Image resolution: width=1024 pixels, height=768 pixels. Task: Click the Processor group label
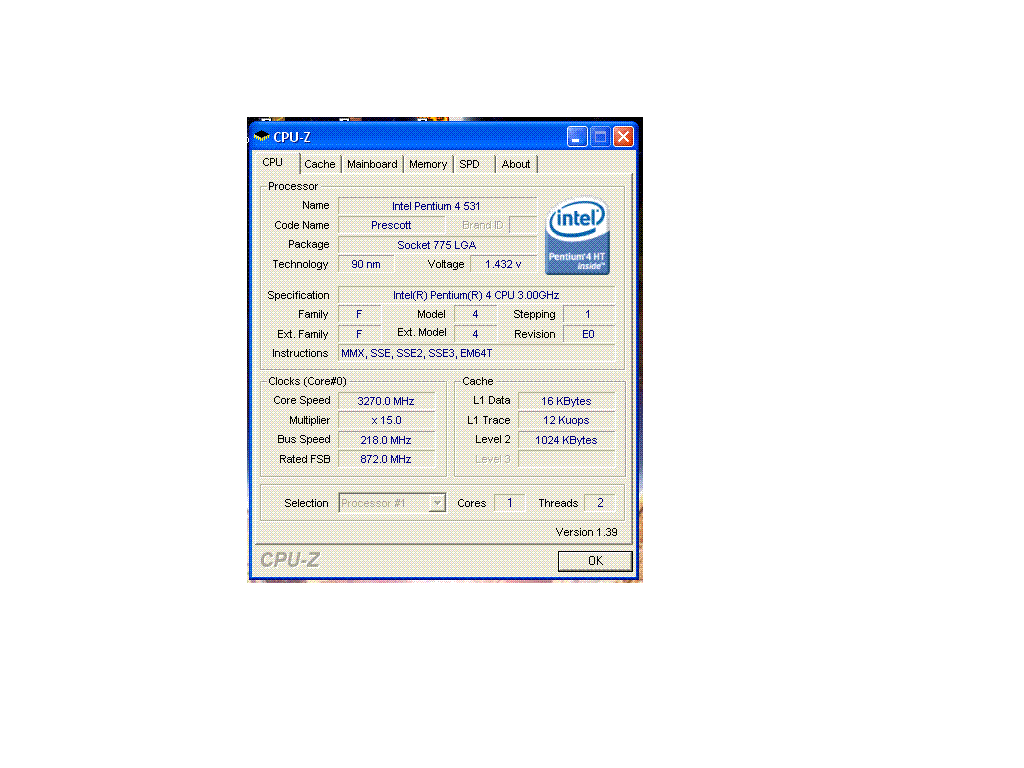point(293,186)
